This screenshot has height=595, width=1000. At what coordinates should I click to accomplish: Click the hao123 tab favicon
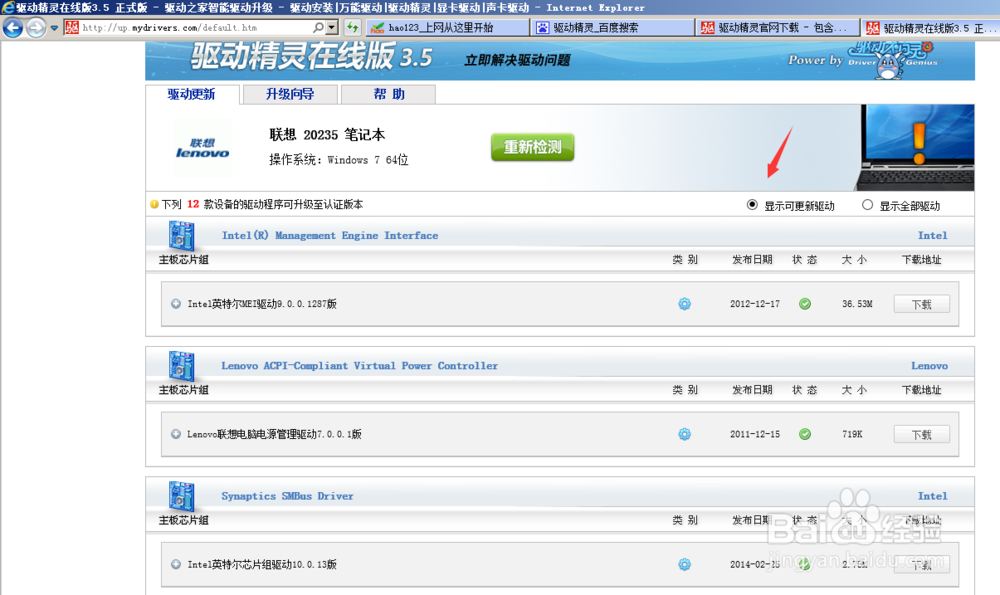[378, 28]
